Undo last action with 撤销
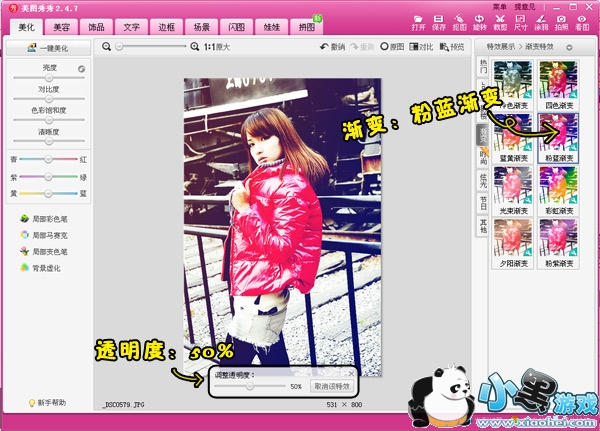Screen dimensions: 600x431 pyautogui.click(x=333, y=47)
